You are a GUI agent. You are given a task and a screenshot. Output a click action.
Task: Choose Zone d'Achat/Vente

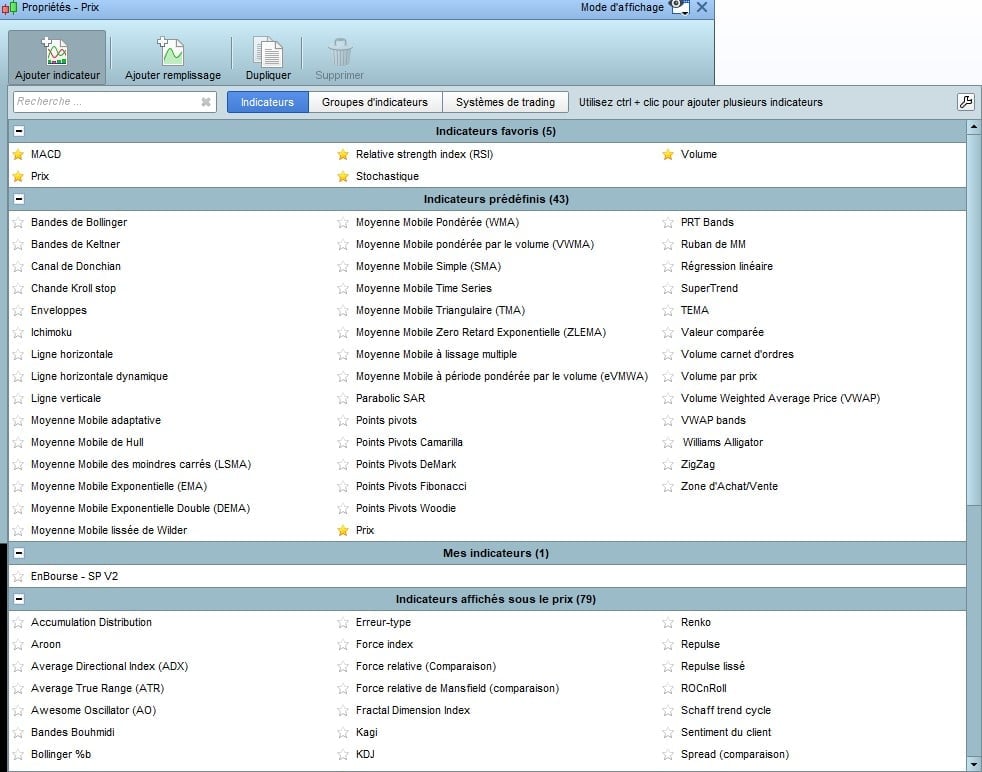(x=729, y=486)
